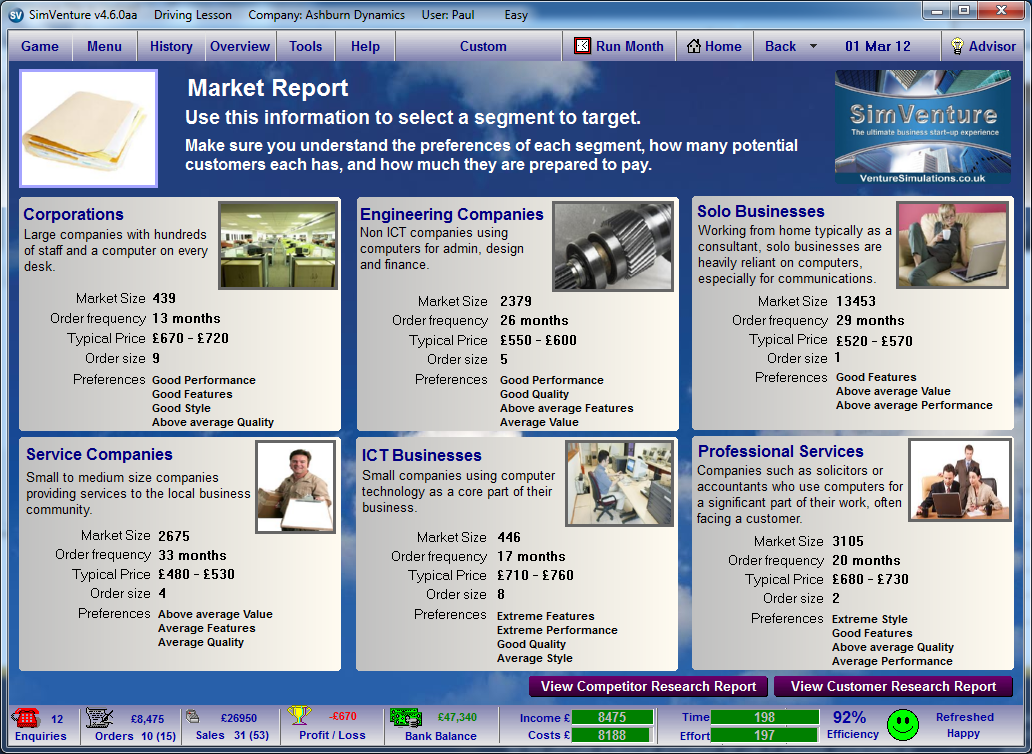
Task: Click the Orders typewriter icon
Action: pyautogui.click(x=100, y=718)
